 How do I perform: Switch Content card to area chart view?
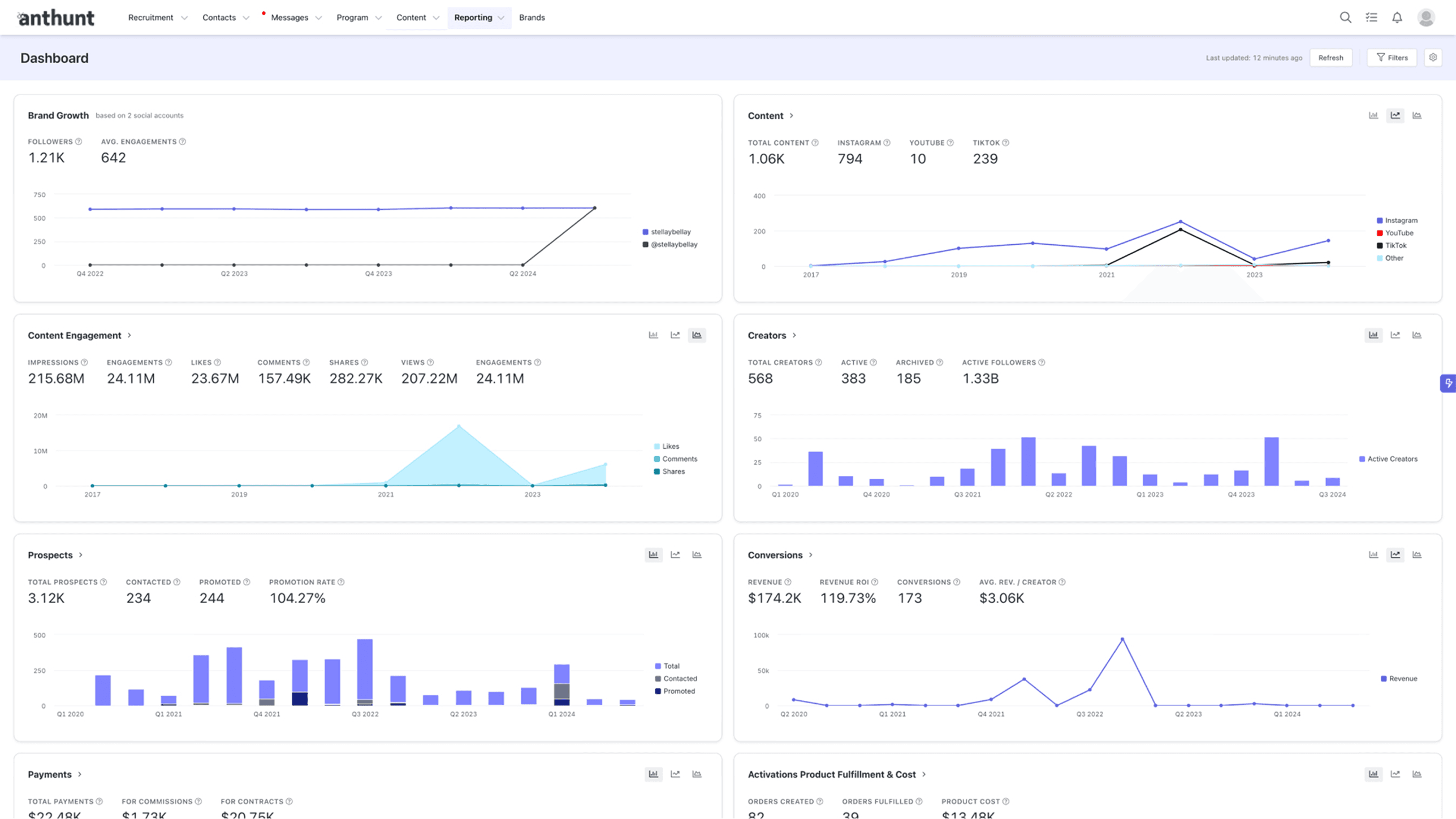1417,115
